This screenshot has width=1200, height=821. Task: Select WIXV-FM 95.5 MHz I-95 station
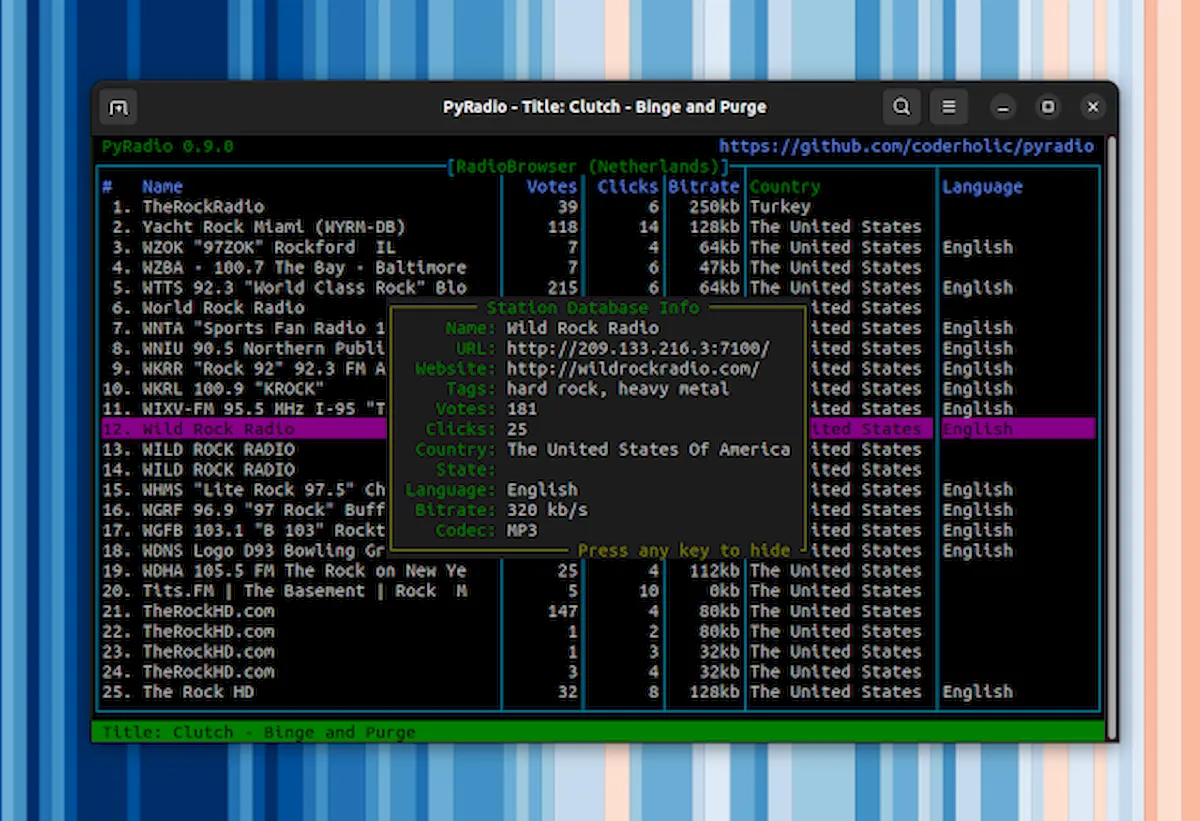pyautogui.click(x=244, y=409)
